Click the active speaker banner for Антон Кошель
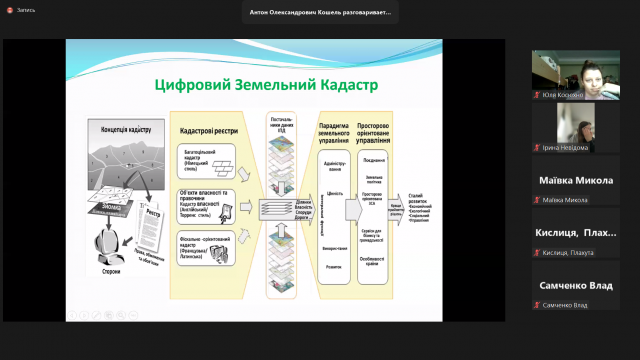The width and height of the screenshot is (640, 360). click(320, 12)
